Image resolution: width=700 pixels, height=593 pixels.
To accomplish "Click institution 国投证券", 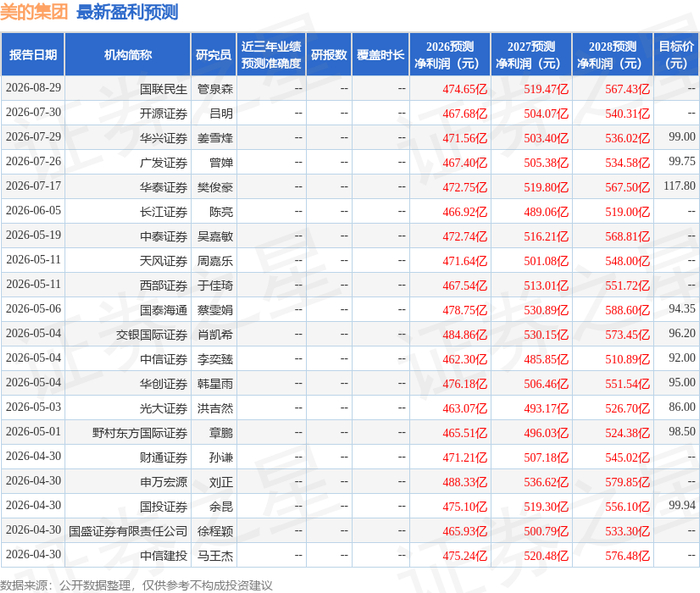I will coord(163,506).
